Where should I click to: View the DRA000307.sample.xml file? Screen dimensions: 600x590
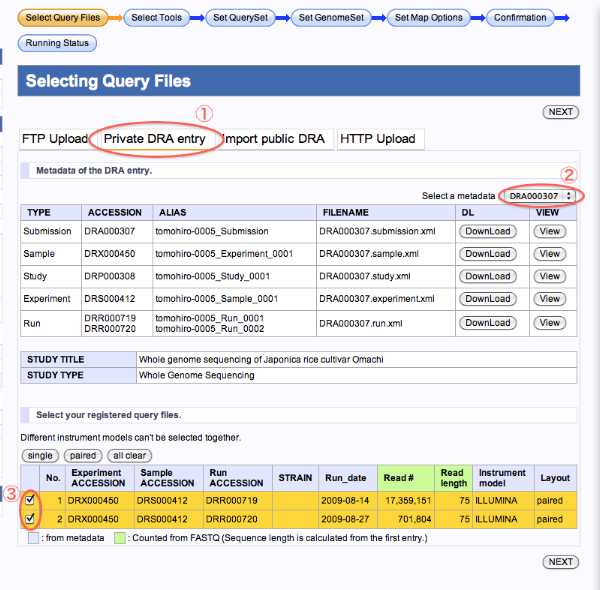pos(549,254)
